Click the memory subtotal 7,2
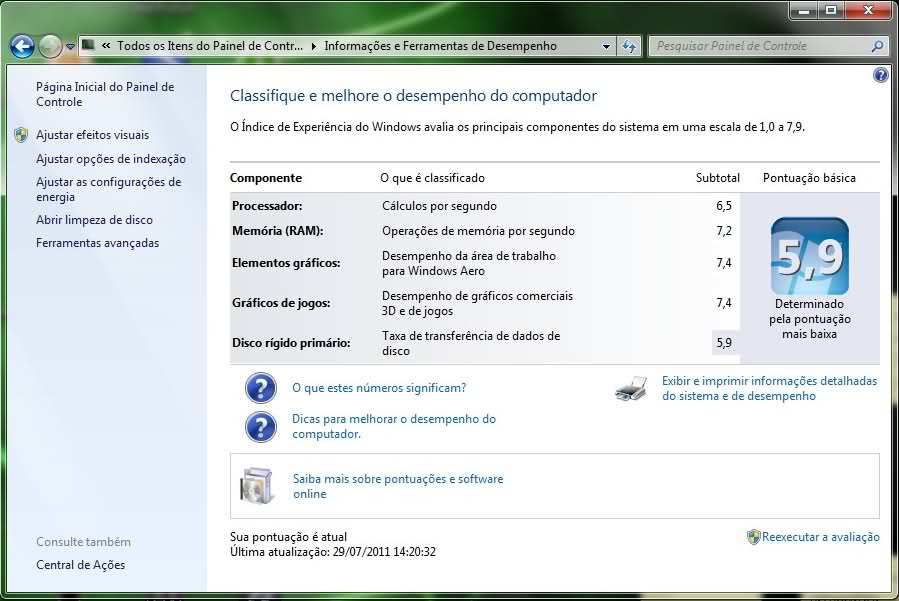 pos(724,231)
